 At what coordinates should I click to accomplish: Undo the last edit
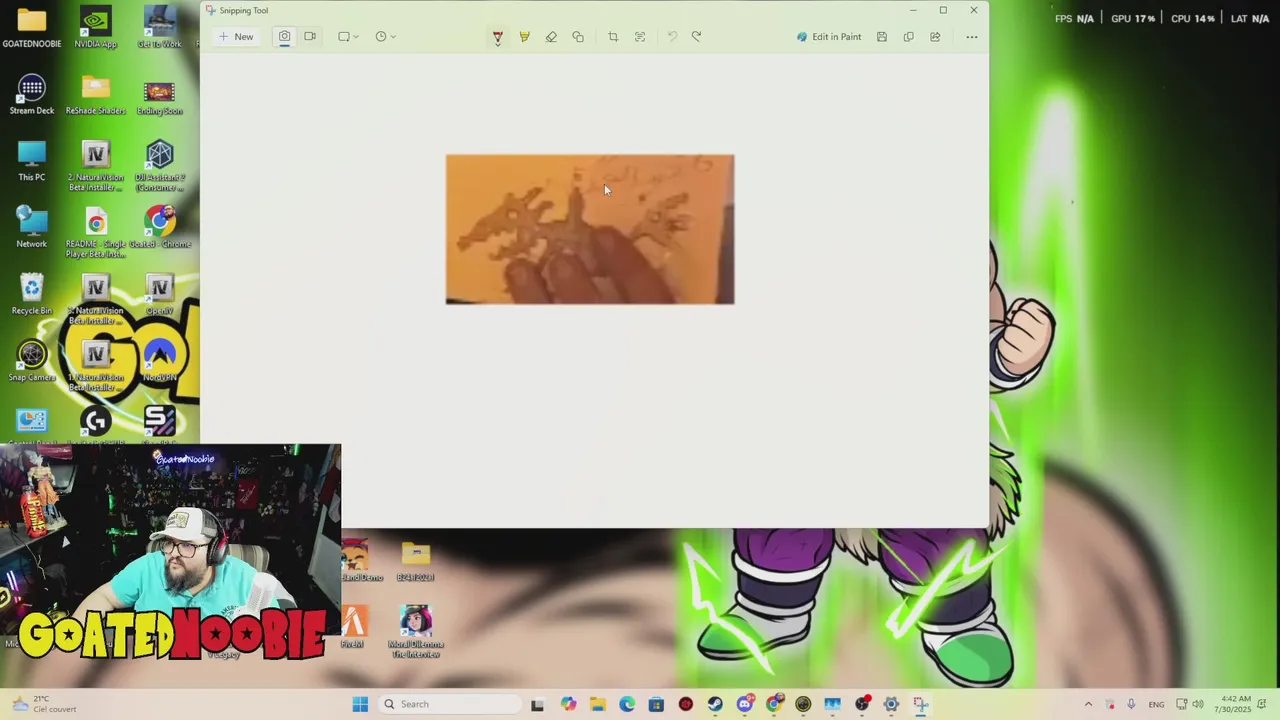pos(672,37)
